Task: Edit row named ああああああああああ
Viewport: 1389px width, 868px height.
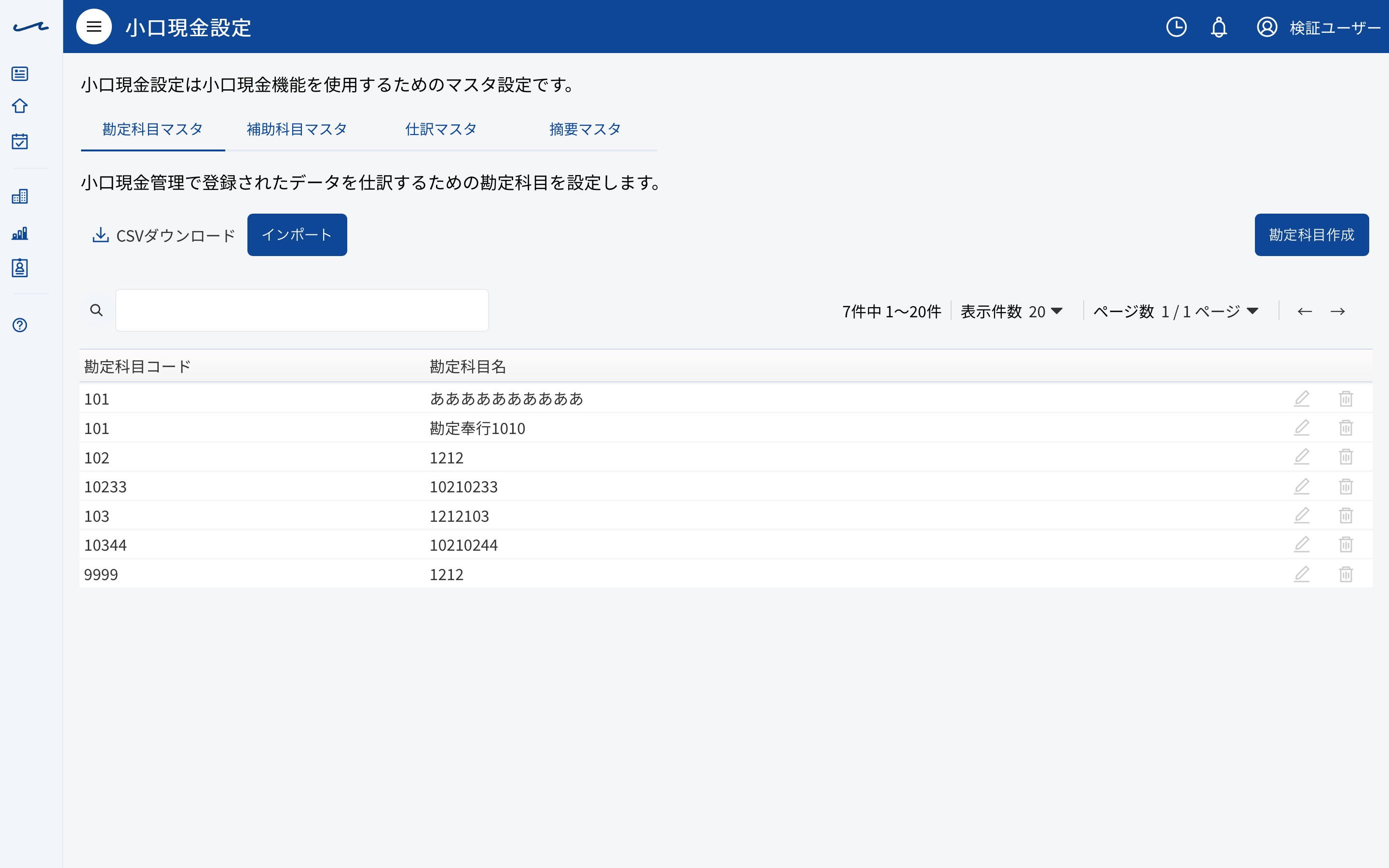Action: (x=1302, y=398)
